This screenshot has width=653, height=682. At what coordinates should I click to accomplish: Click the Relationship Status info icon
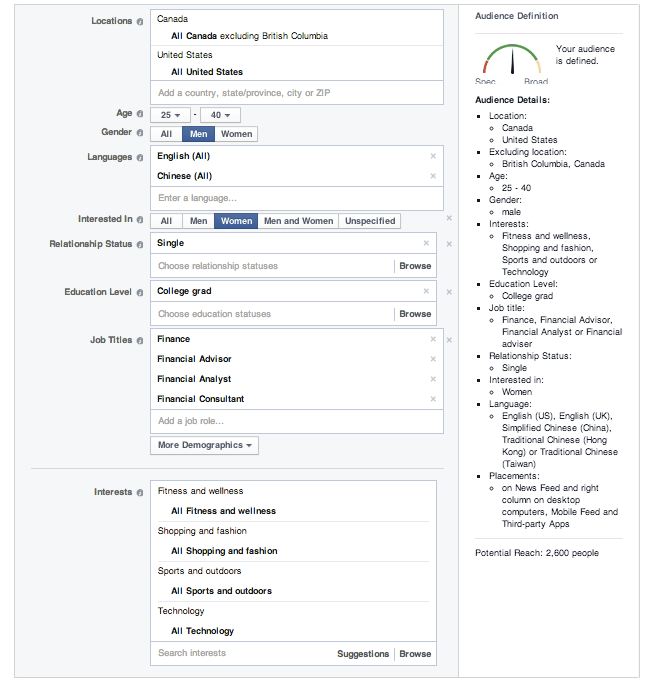140,244
